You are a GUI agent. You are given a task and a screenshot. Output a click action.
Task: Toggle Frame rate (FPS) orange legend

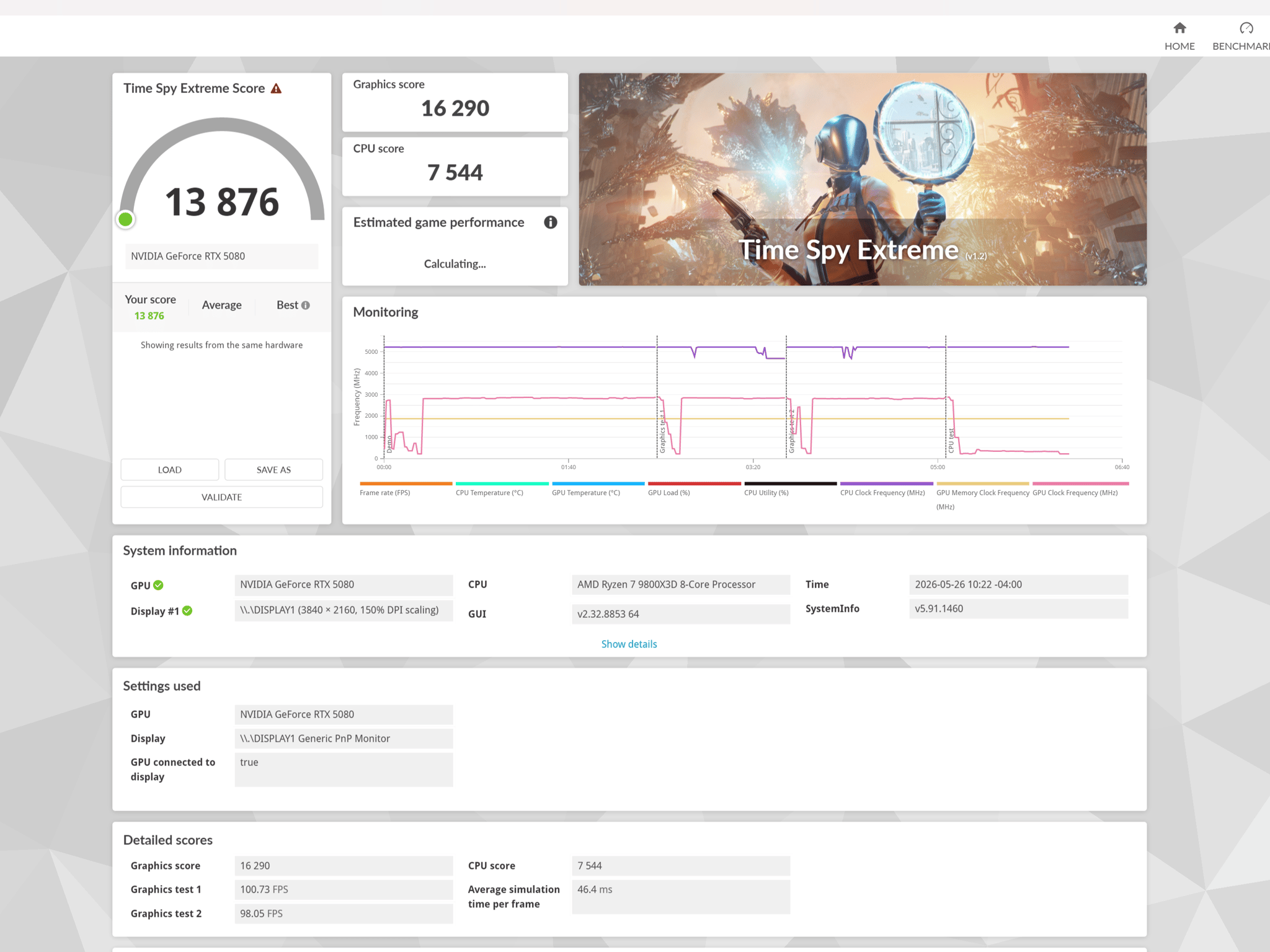(x=406, y=489)
